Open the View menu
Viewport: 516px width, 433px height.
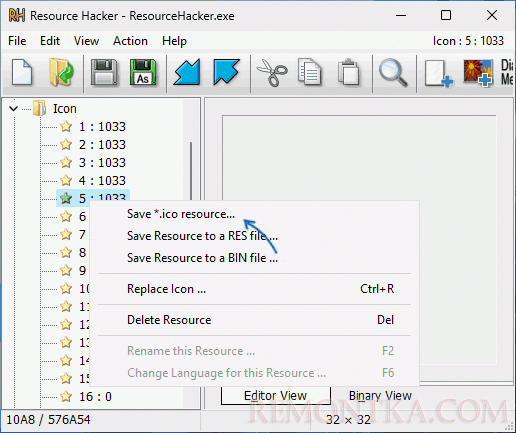click(86, 41)
